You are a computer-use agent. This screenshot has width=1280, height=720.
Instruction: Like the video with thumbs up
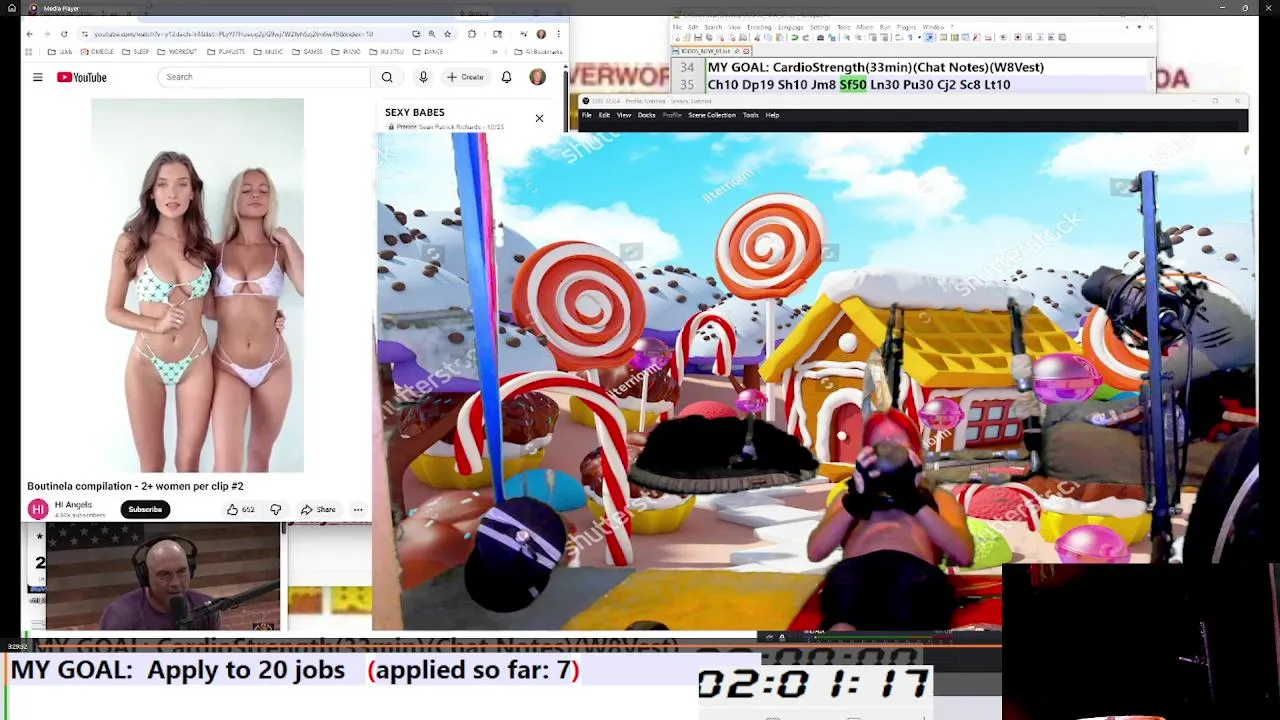pyautogui.click(x=240, y=509)
